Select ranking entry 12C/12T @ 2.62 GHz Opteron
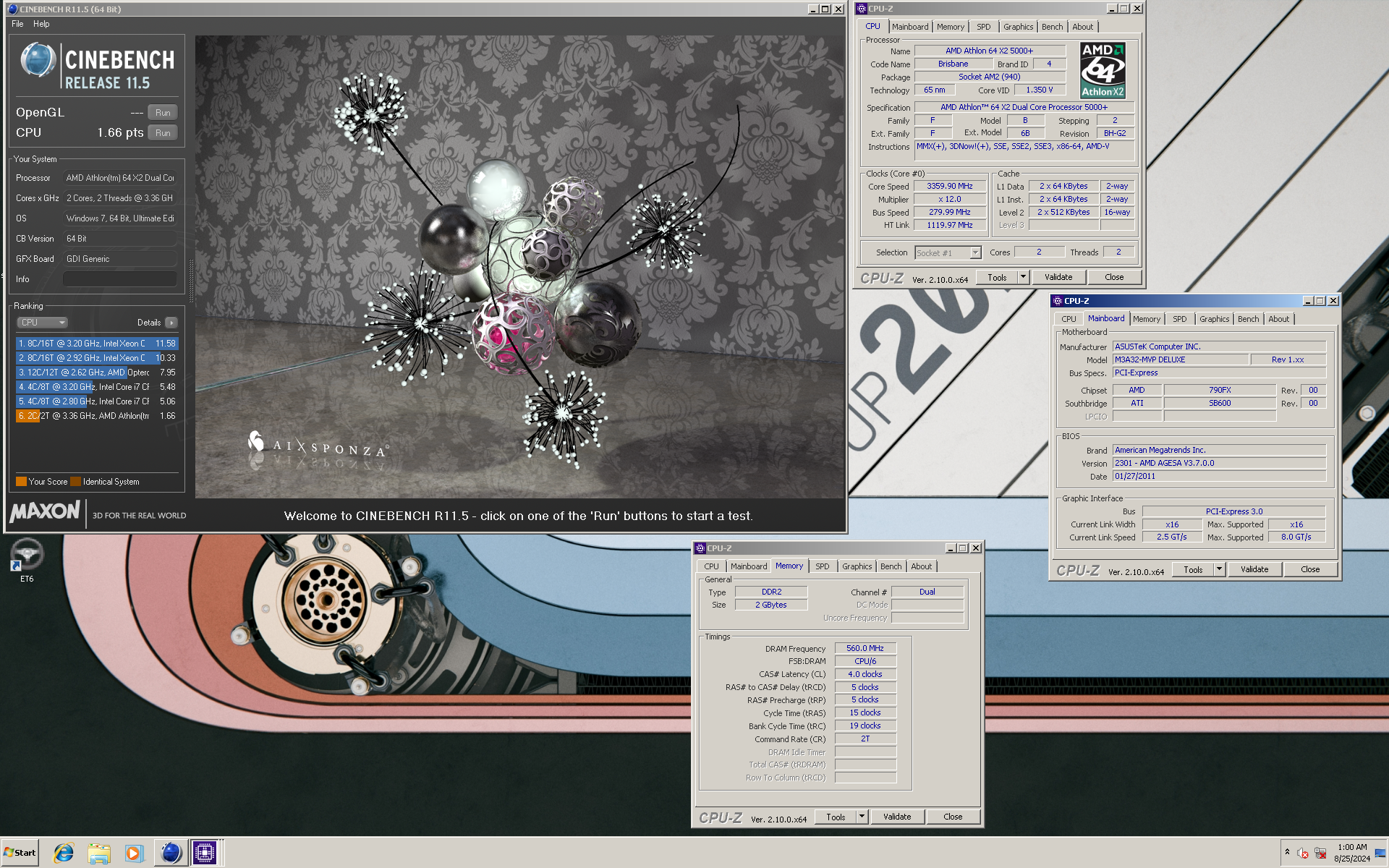This screenshot has height=868, width=1389. coord(97,373)
